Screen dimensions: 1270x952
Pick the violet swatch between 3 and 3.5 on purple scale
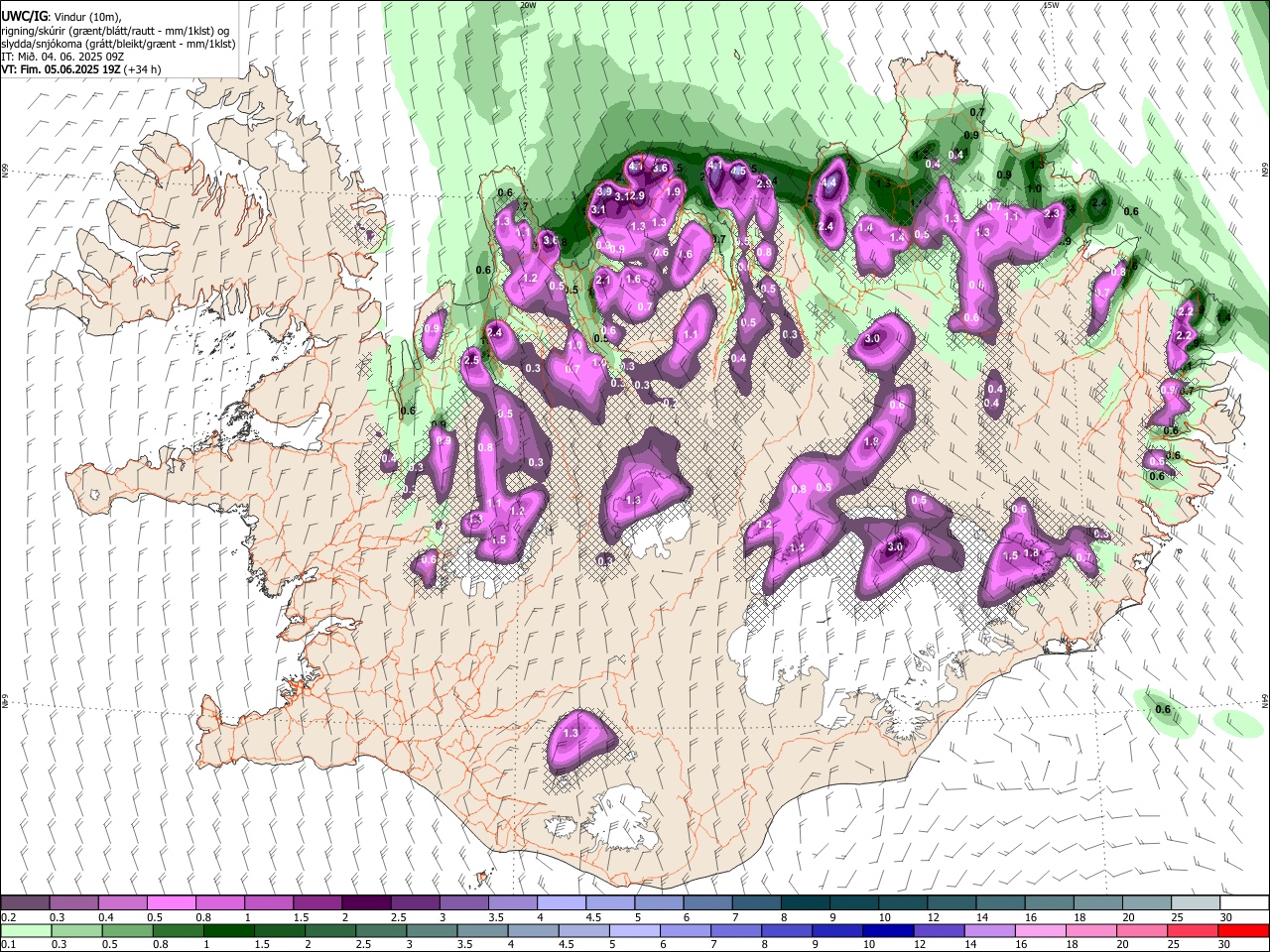click(462, 903)
